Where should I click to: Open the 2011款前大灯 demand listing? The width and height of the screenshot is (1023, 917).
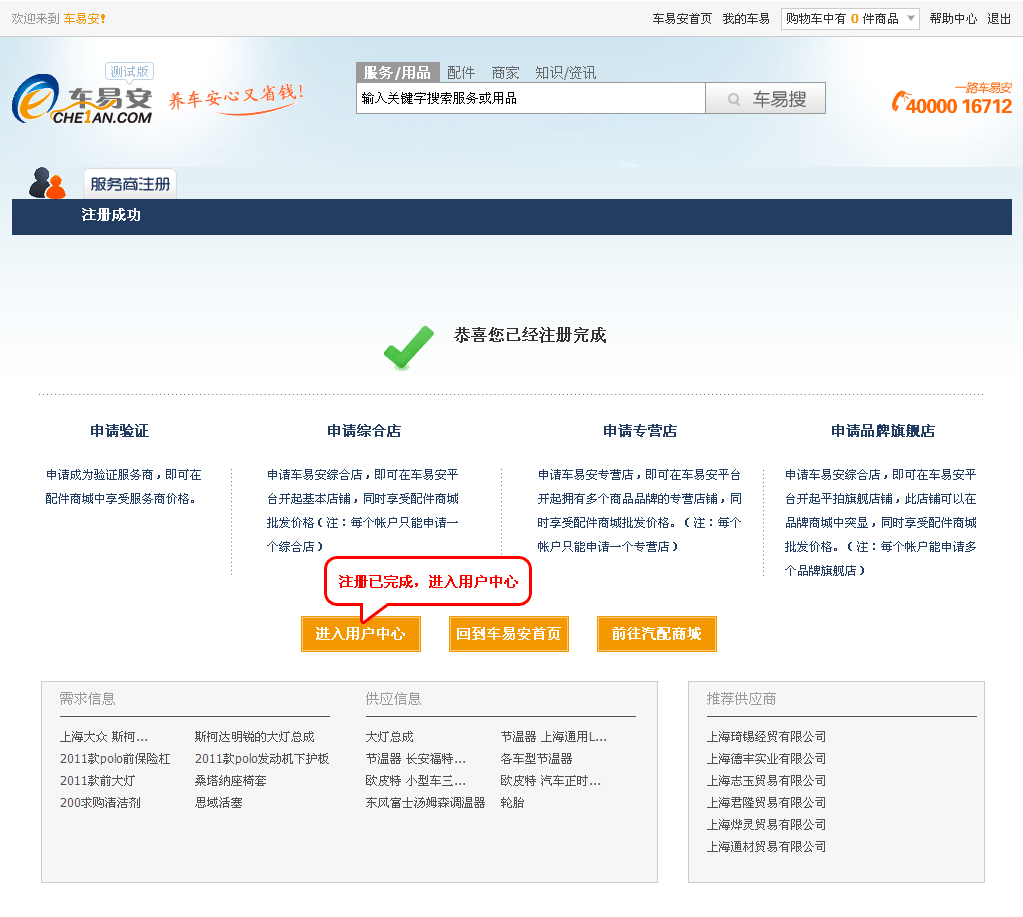97,781
